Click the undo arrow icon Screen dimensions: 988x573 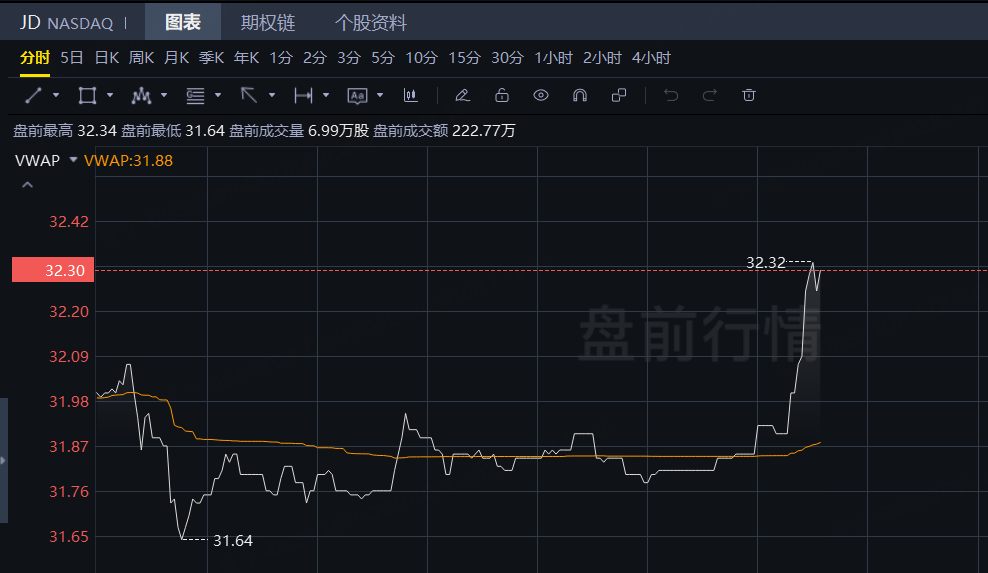click(x=671, y=95)
